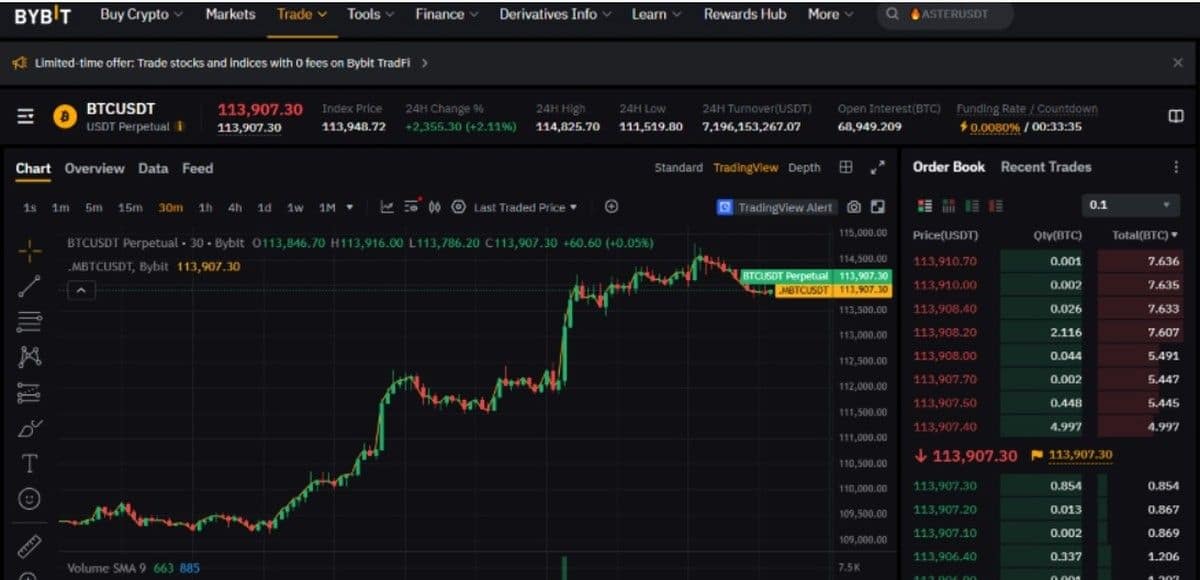Open the chart display settings icon
Screen dimensions: 1200x580
point(411,207)
